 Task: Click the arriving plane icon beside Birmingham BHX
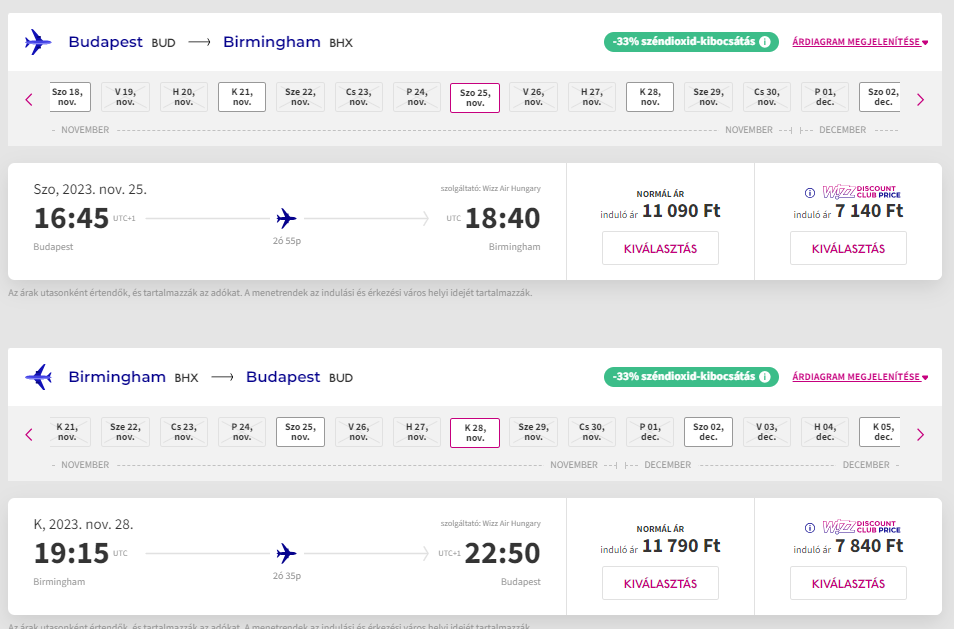(x=38, y=377)
